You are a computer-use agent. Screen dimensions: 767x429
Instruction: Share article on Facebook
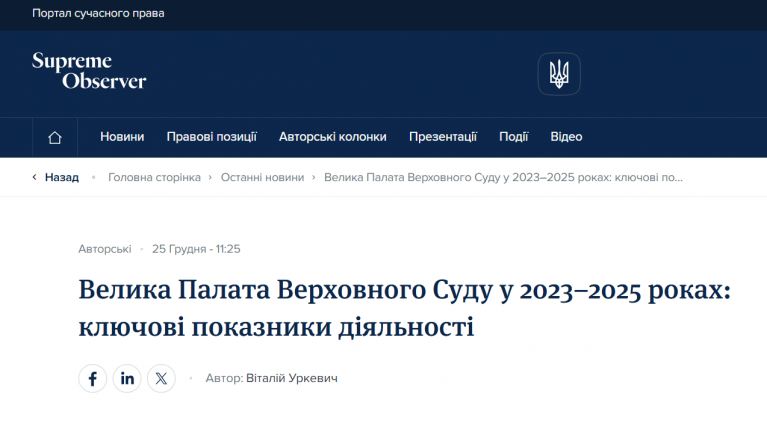(92, 379)
